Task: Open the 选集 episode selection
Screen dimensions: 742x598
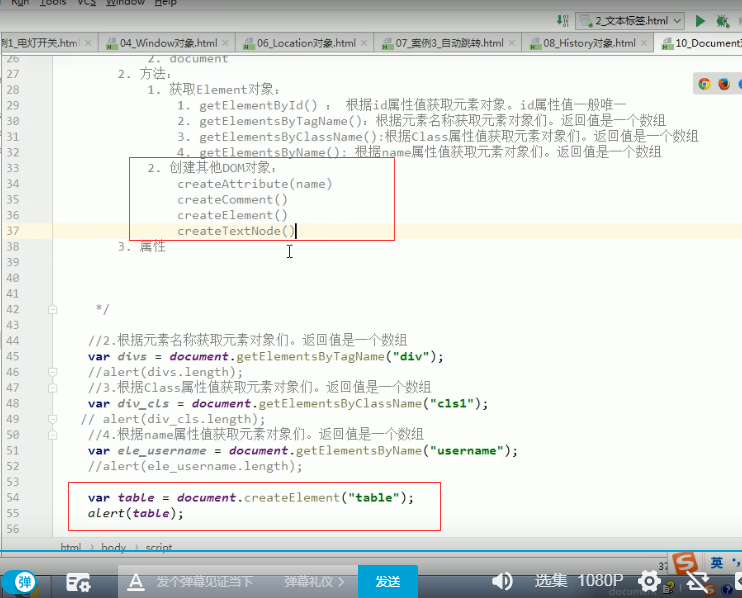Action: 551,580
